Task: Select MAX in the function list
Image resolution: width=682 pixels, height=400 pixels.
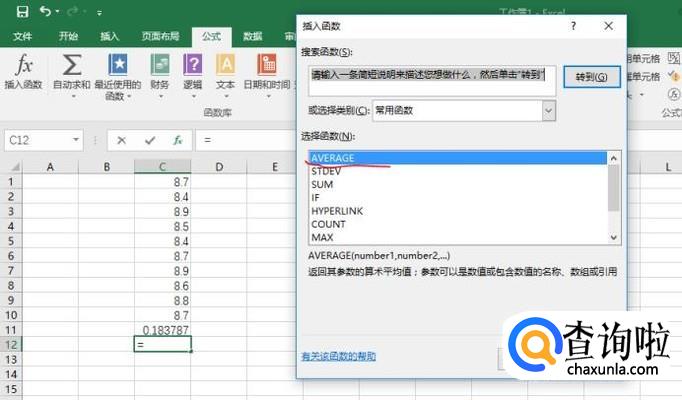Action: [458, 237]
